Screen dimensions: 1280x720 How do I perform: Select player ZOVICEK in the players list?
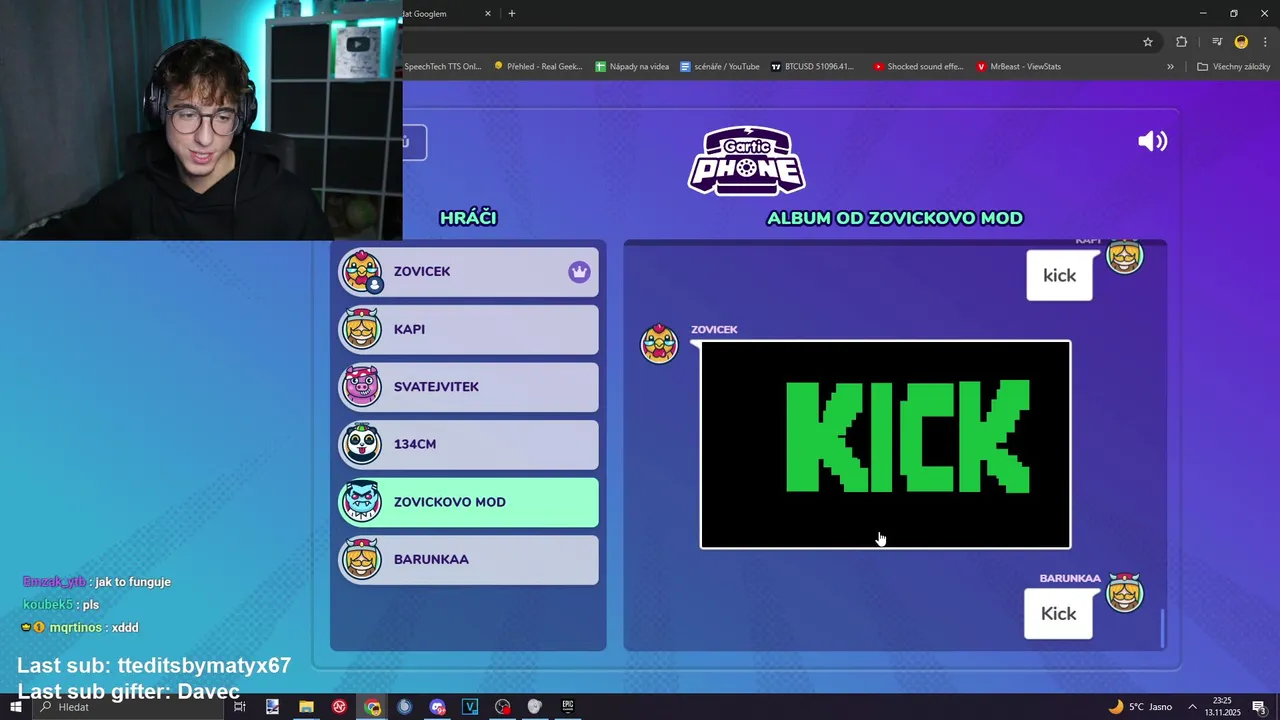click(x=468, y=272)
